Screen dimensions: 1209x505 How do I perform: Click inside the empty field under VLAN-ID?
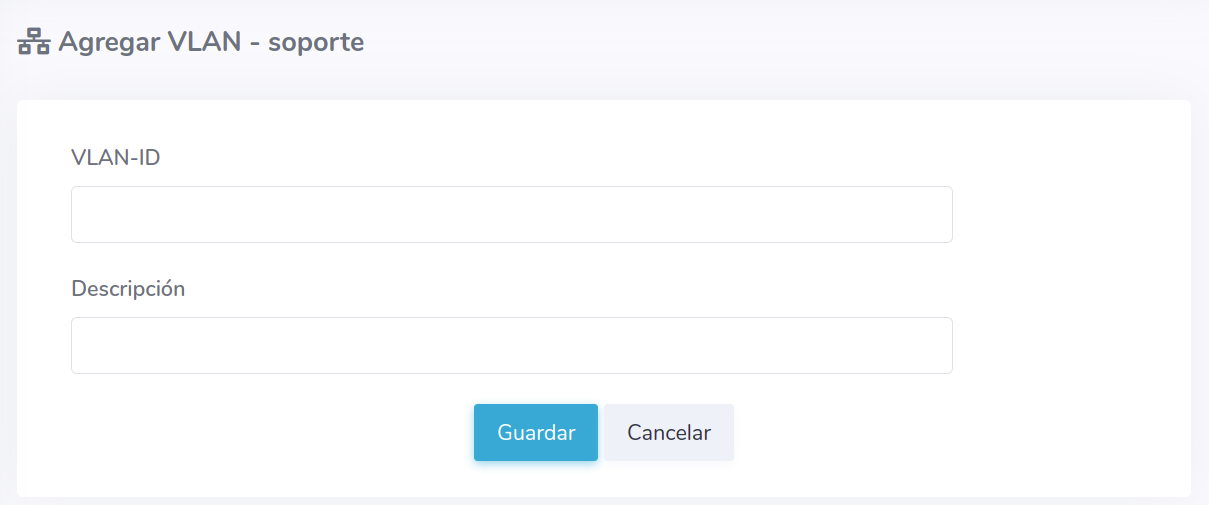tap(511, 214)
